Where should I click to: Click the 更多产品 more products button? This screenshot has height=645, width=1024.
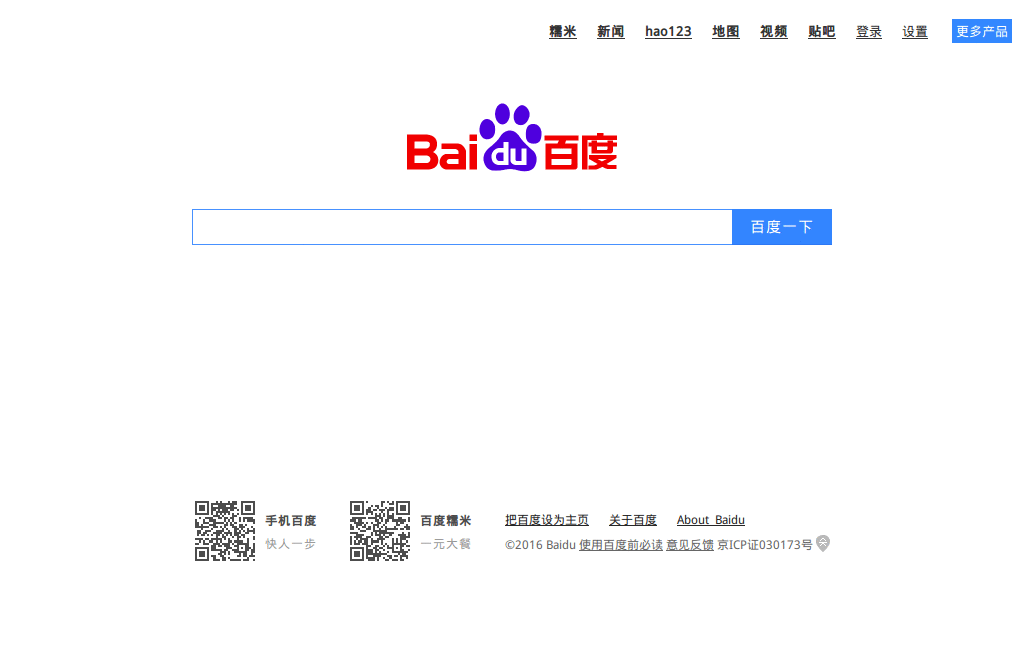pos(982,31)
